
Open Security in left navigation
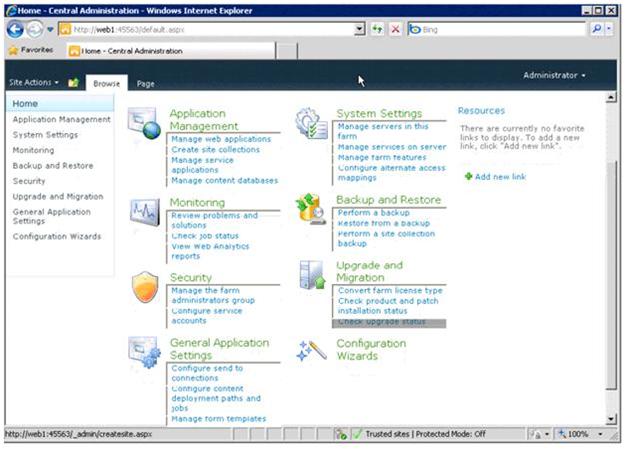(x=29, y=181)
